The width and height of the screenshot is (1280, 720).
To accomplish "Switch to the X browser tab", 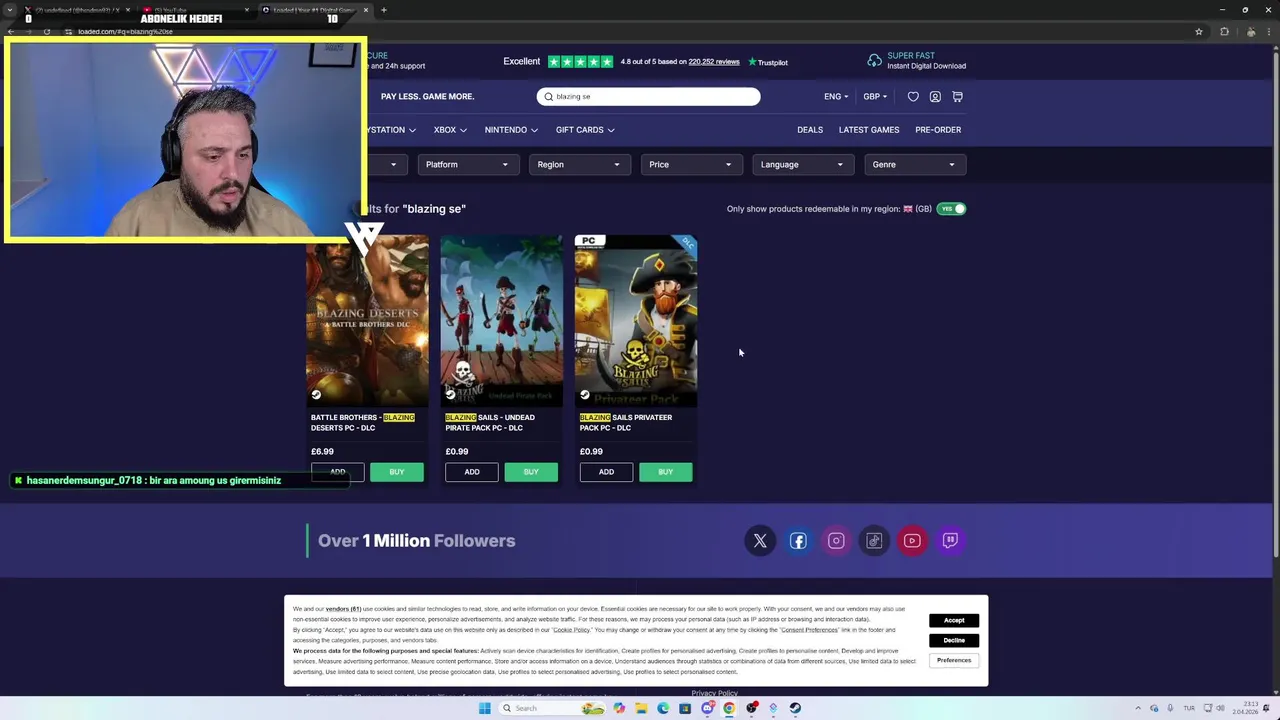I will [78, 10].
